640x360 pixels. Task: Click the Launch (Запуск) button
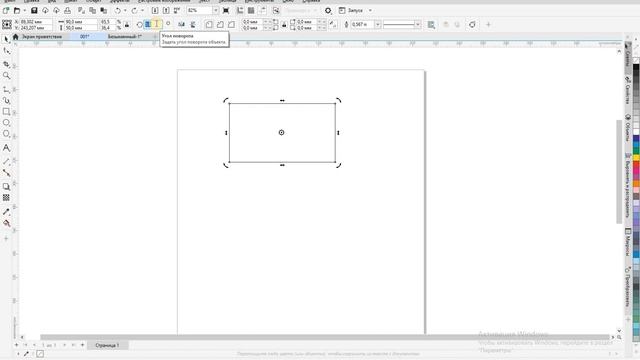pos(351,10)
